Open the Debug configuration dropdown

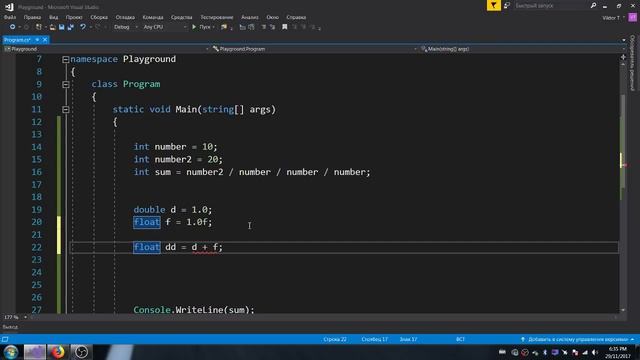125,27
